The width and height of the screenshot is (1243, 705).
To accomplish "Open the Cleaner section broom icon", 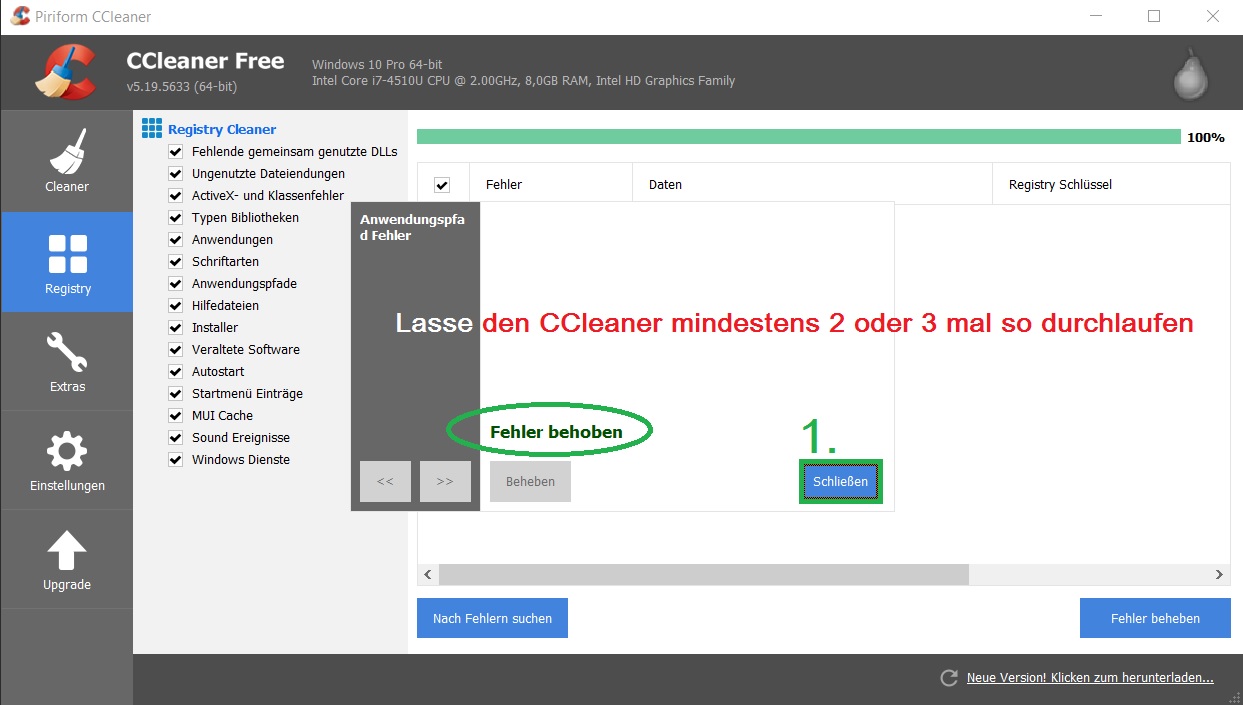I will tap(67, 151).
